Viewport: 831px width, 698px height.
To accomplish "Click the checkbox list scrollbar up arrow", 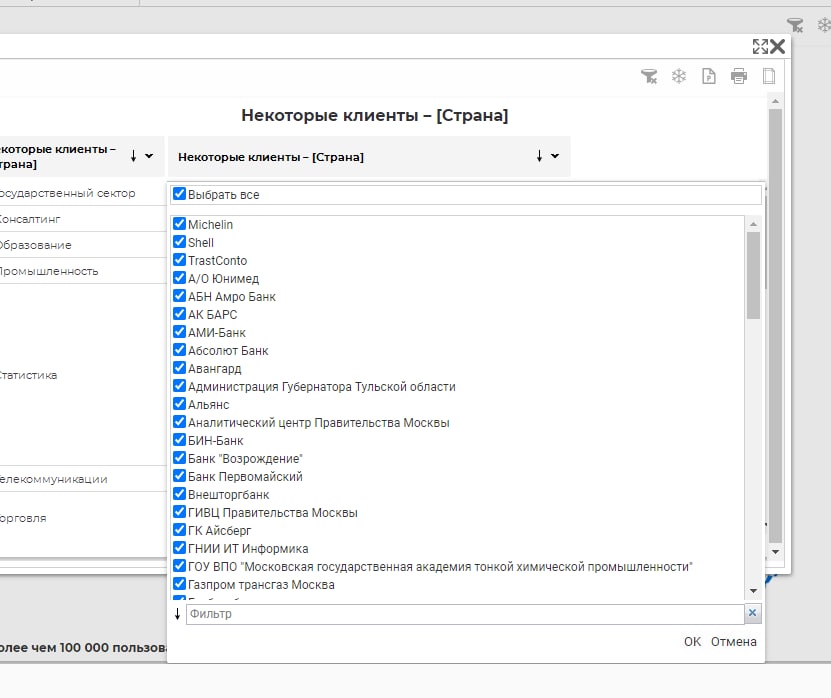I will point(753,225).
